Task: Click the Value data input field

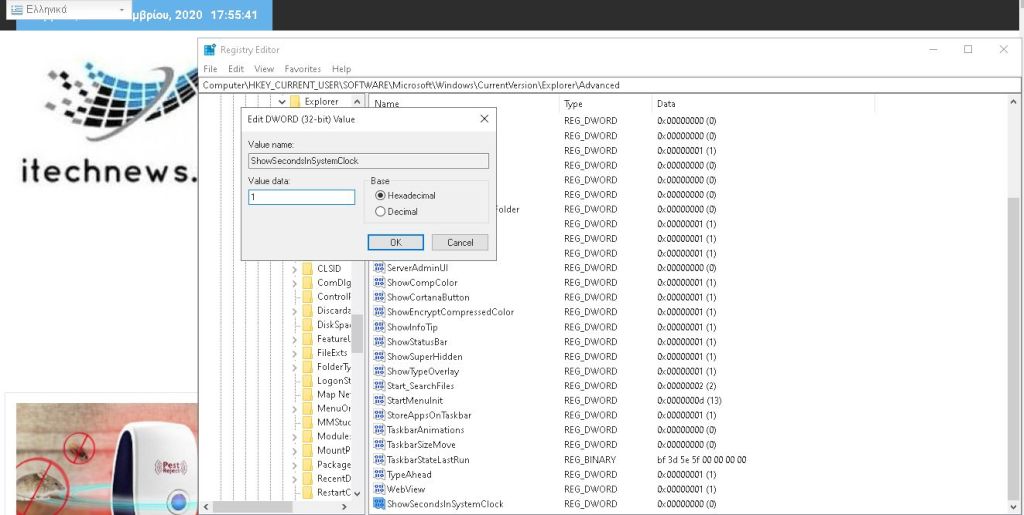Action: [x=302, y=197]
